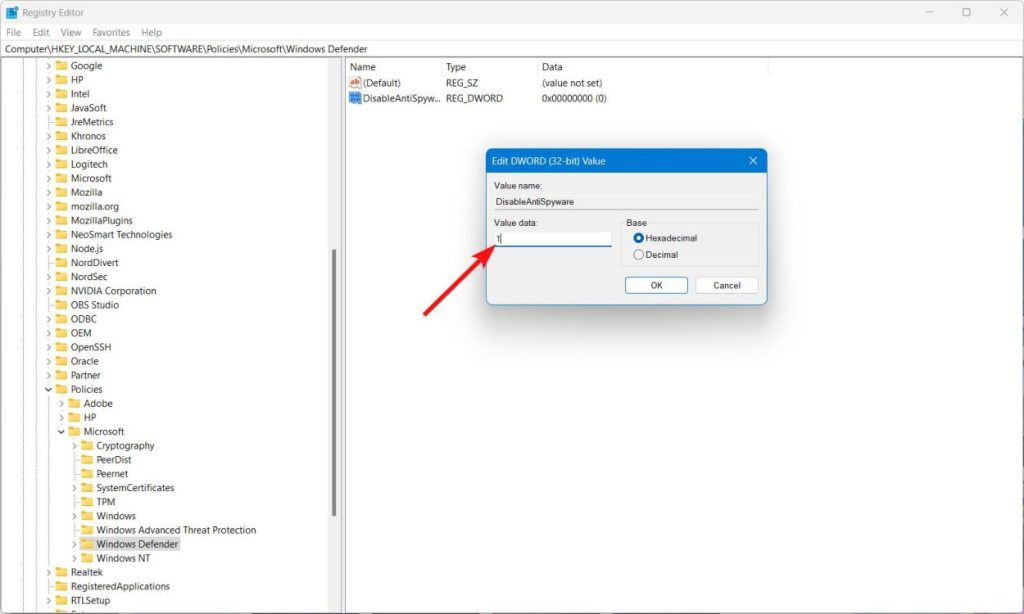The image size is (1024, 614).
Task: Click the Value data input field
Action: [552, 239]
